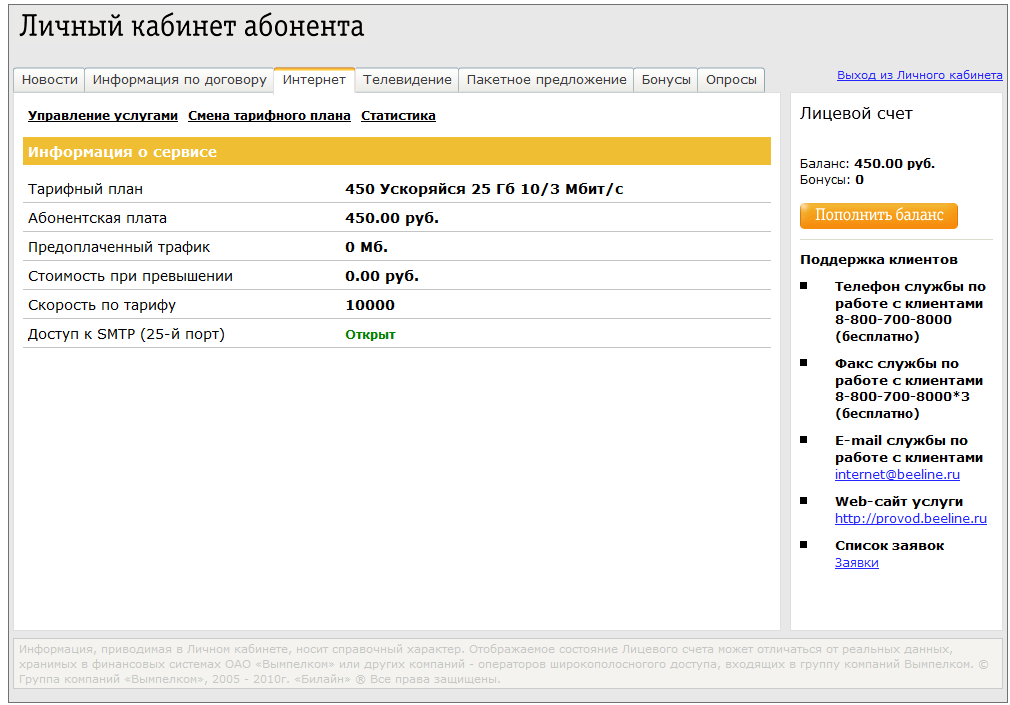Click Выход из Личного кабинета link
The height and width of the screenshot is (705, 1010).
pyautogui.click(x=919, y=75)
